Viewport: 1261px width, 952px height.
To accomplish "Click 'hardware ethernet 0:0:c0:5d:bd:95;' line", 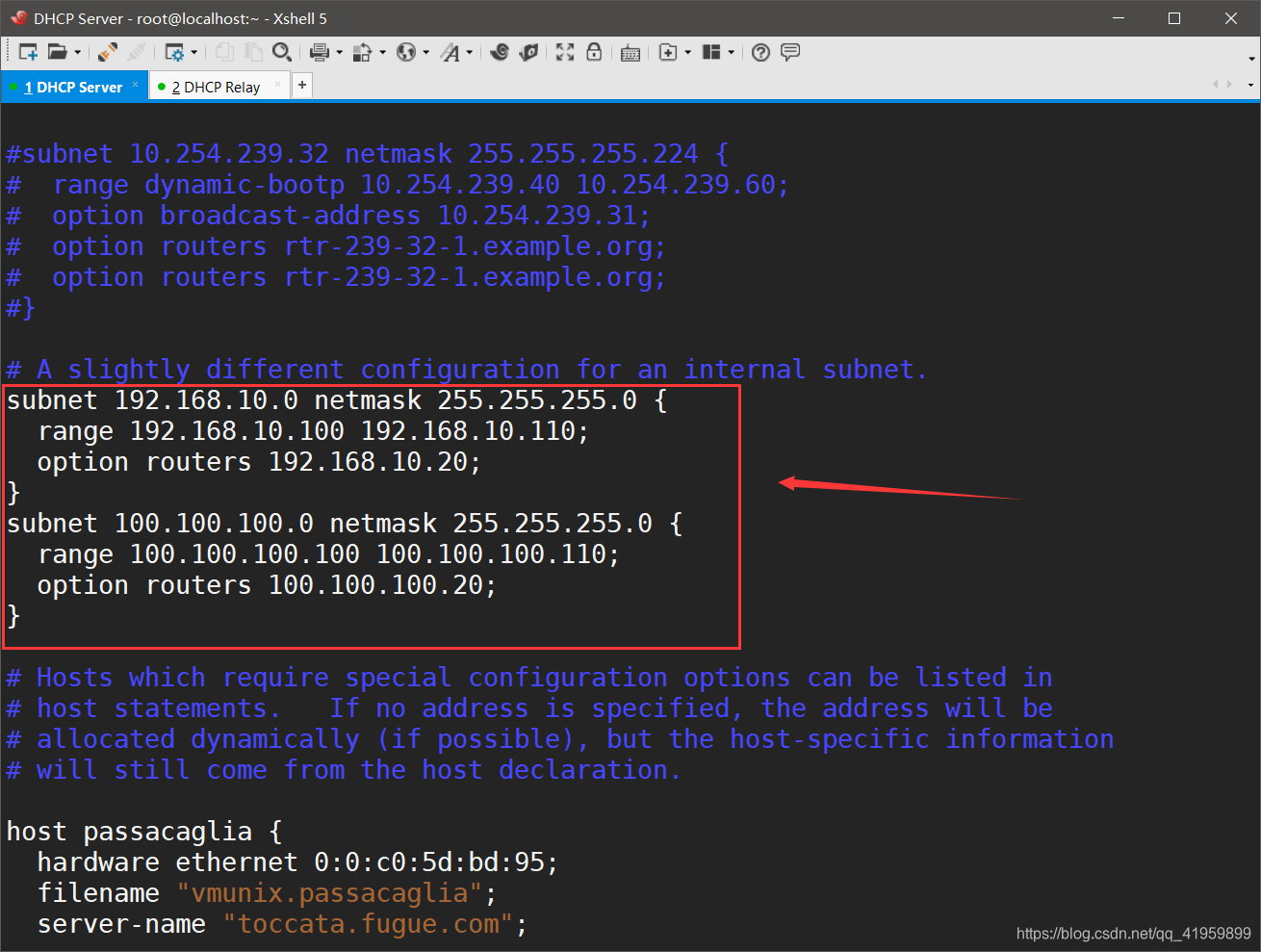I will point(297,862).
